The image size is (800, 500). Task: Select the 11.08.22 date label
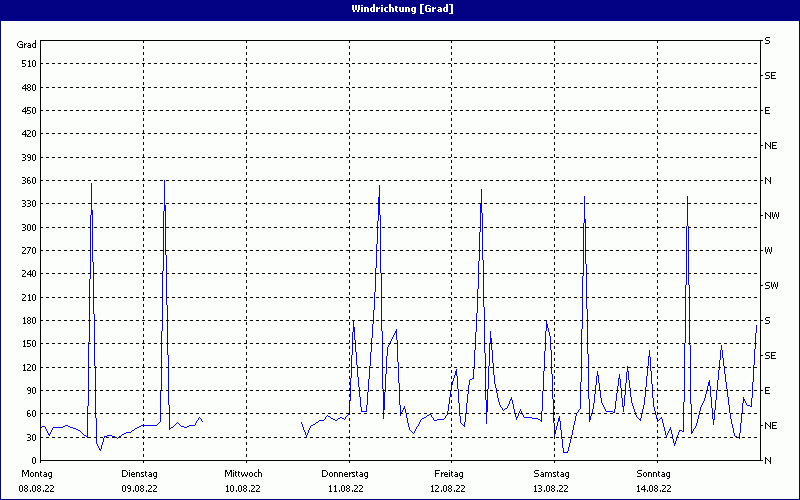pos(345,489)
